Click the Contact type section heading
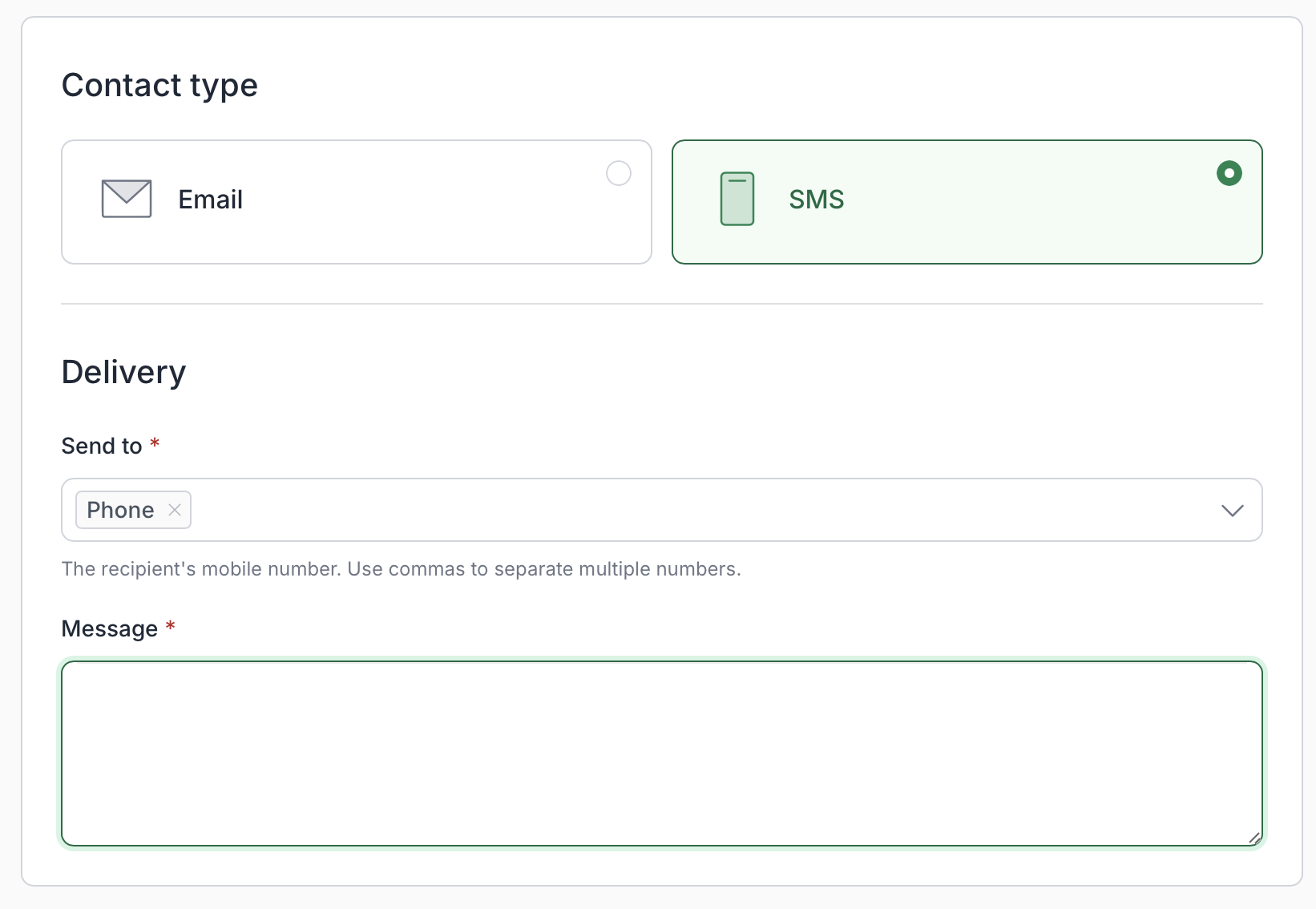Viewport: 1316px width, 909px height. click(x=159, y=85)
